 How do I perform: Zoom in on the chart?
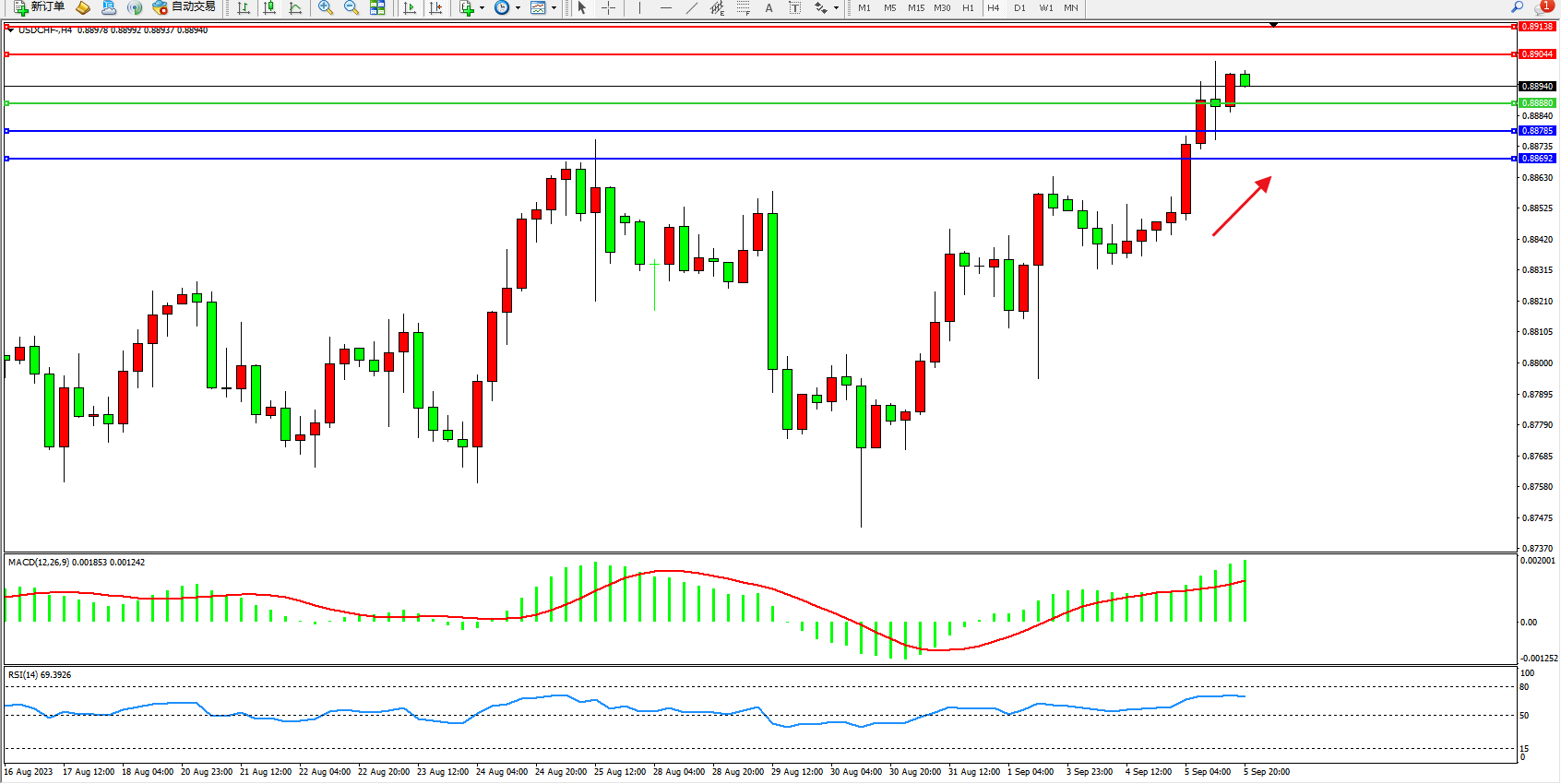326,8
